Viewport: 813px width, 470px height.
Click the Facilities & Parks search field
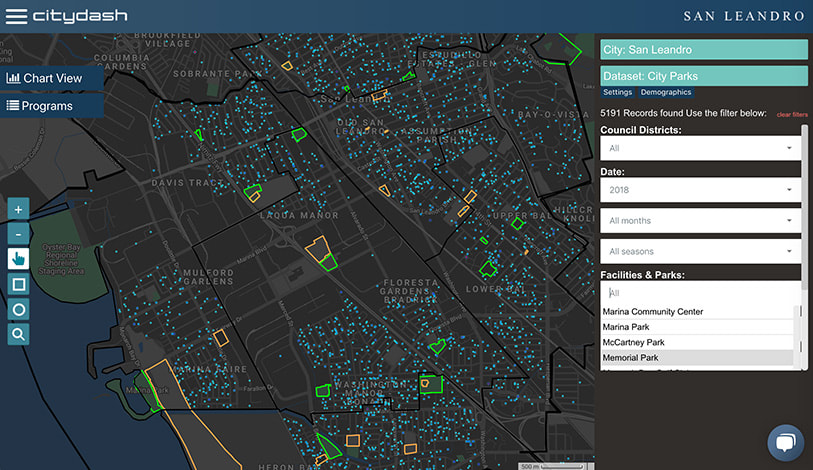pyautogui.click(x=698, y=293)
